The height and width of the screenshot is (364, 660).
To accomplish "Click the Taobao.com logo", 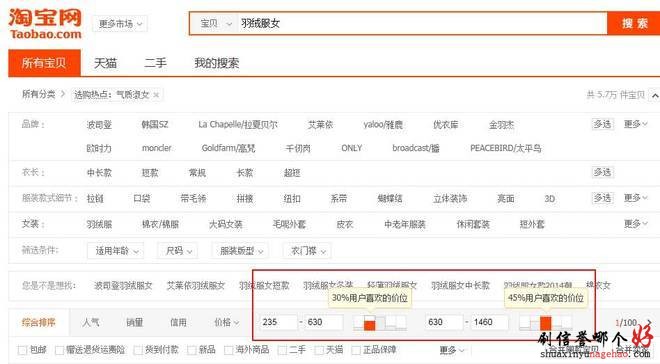I will pyautogui.click(x=45, y=24).
